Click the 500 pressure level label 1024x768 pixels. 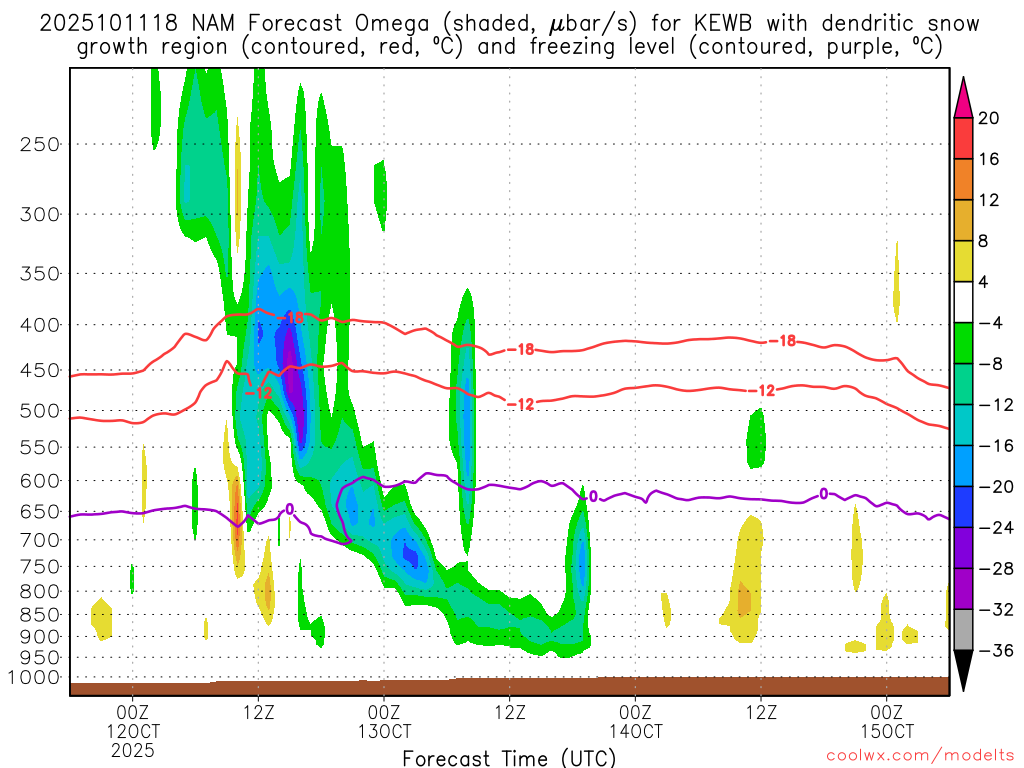(40, 411)
